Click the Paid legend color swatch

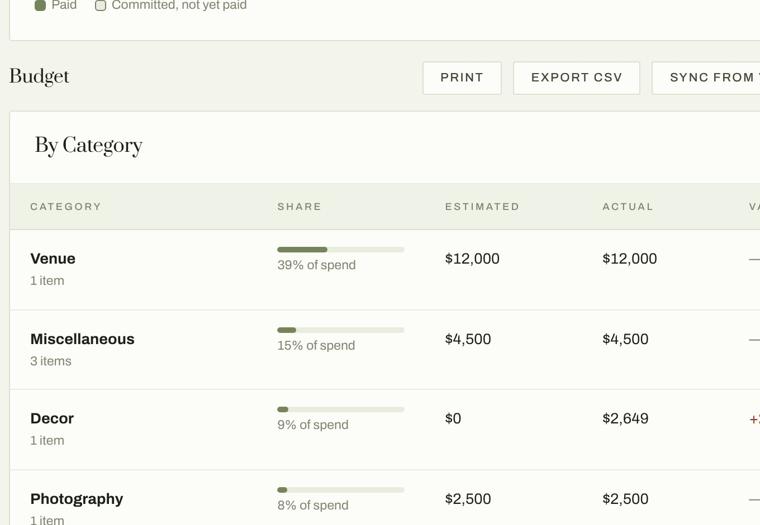[x=40, y=5]
